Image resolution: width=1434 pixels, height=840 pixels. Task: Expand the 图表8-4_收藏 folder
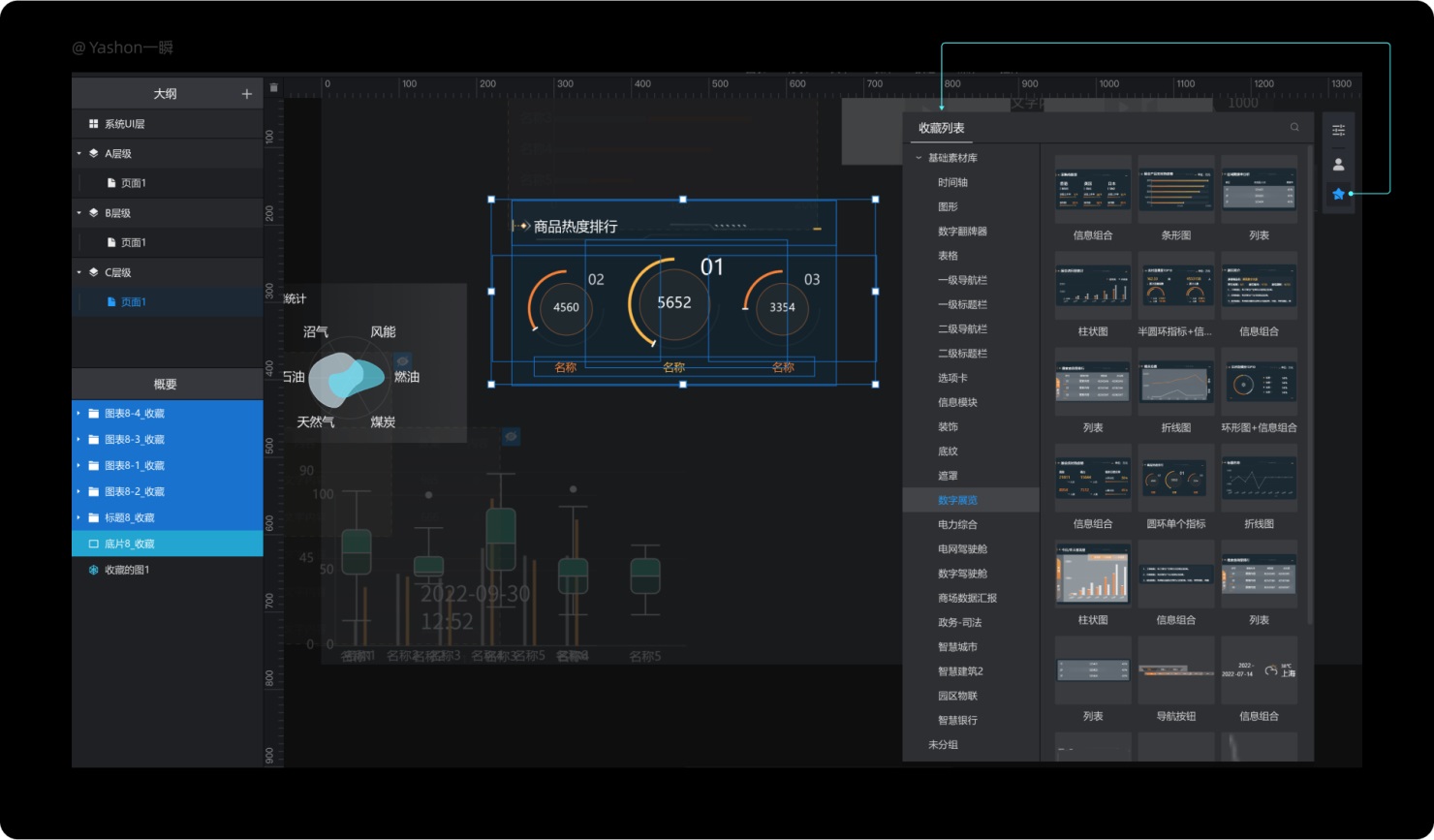point(78,414)
